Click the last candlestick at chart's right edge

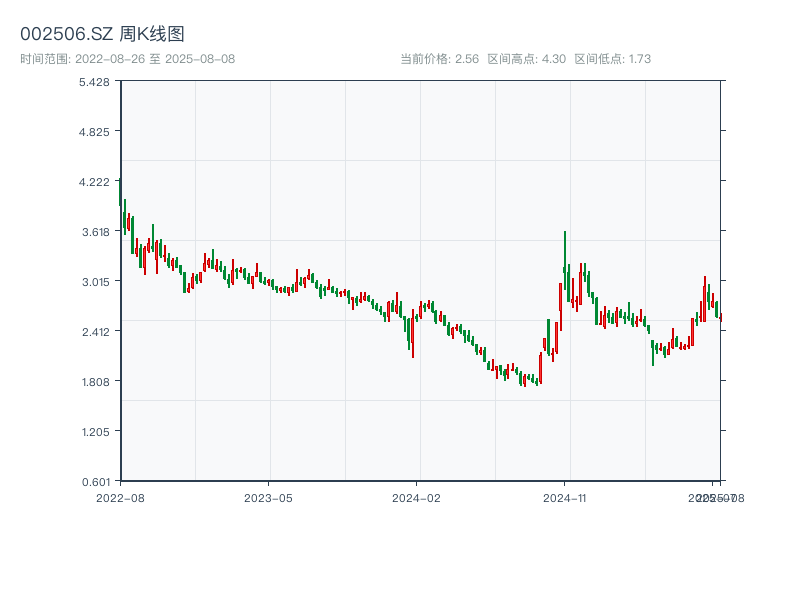720,316
